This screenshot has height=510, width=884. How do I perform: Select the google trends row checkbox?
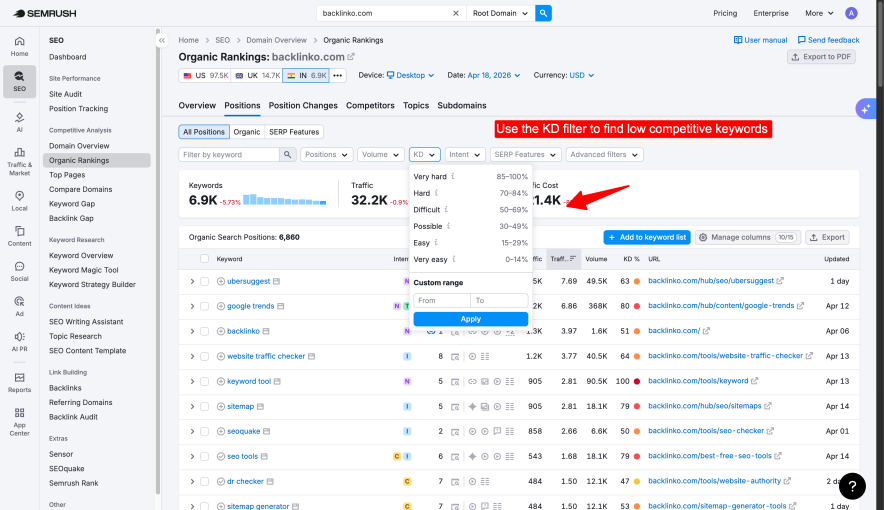(x=204, y=306)
